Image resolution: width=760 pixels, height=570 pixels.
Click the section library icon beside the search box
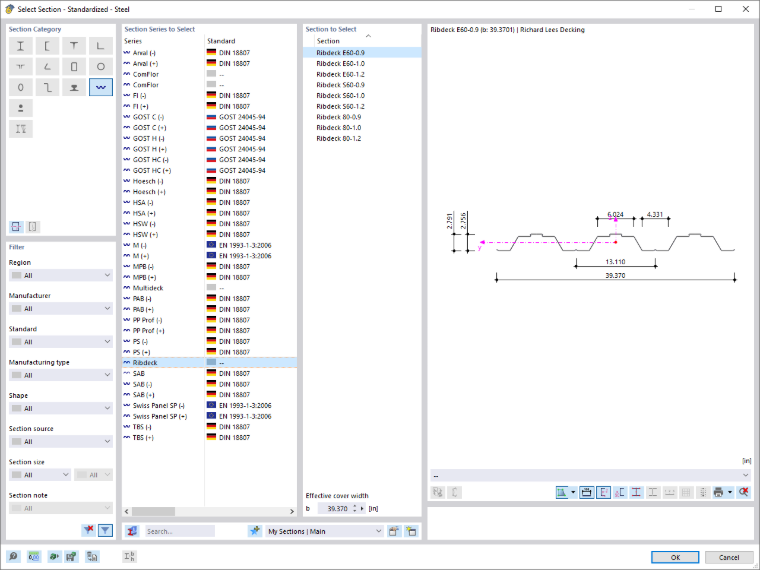click(x=132, y=531)
